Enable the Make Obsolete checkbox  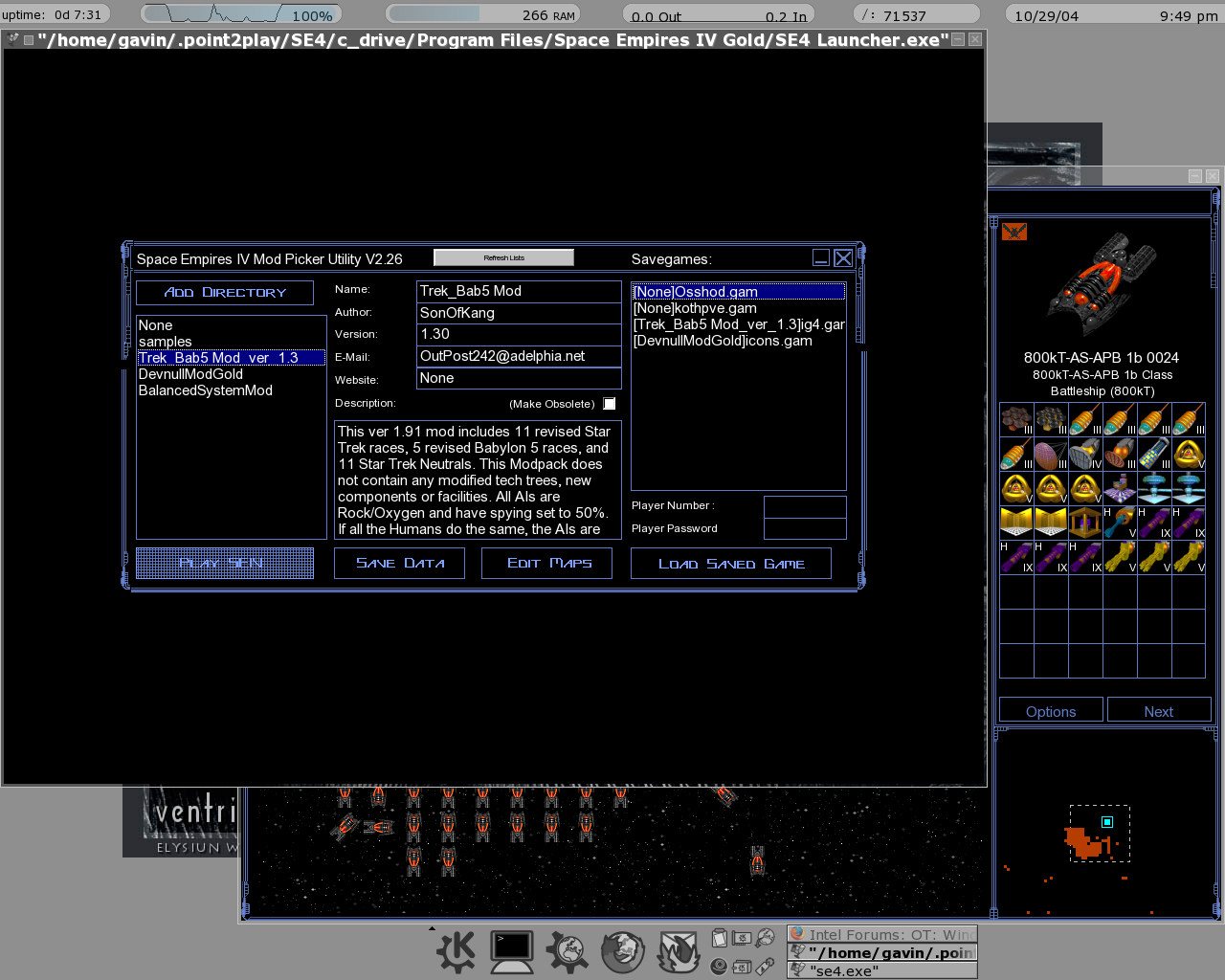coord(610,404)
